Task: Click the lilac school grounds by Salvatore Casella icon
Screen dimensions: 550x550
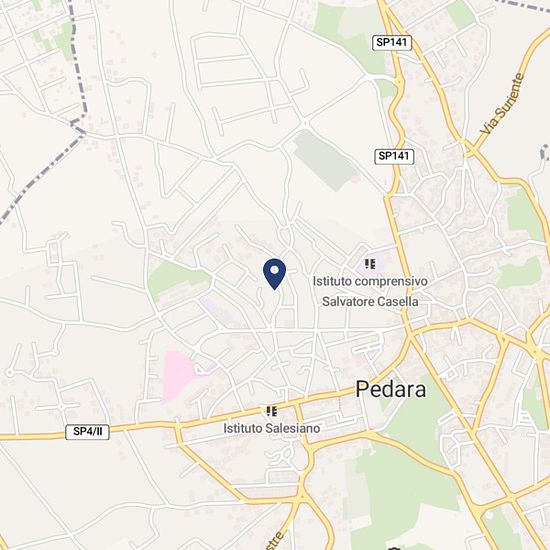Action: [x=372, y=266]
